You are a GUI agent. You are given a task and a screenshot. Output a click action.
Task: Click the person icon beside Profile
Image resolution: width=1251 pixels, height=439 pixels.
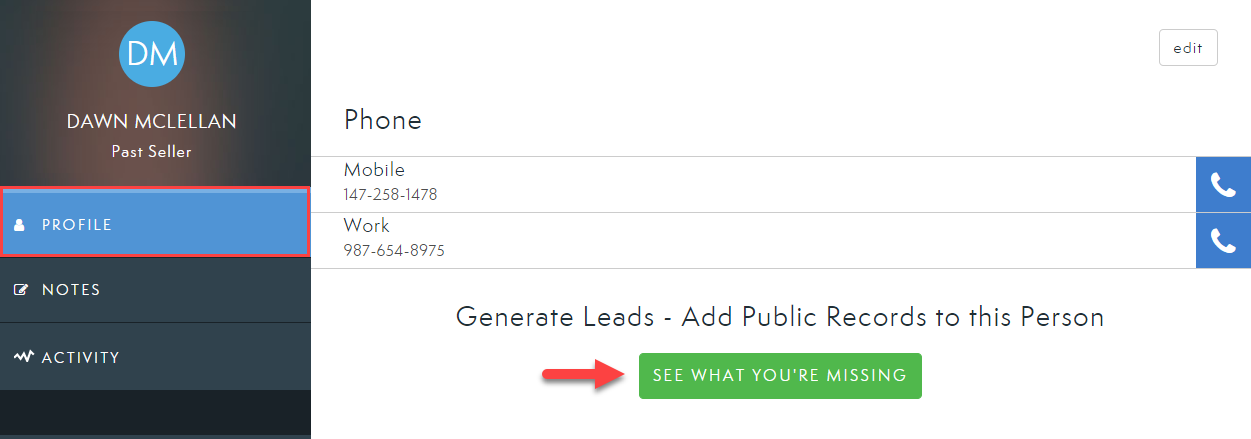pos(19,225)
